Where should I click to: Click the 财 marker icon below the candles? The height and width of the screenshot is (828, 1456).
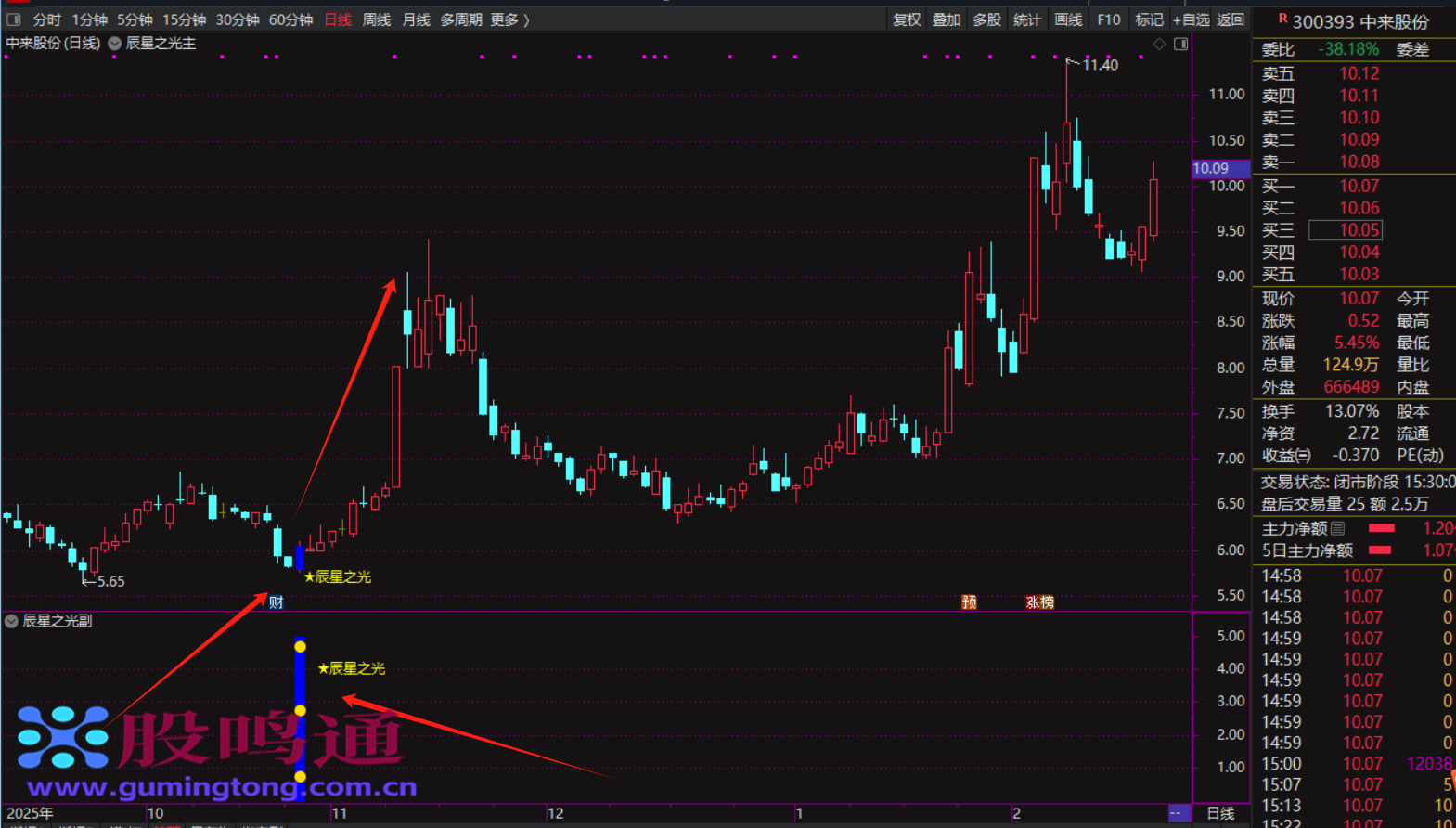point(276,602)
